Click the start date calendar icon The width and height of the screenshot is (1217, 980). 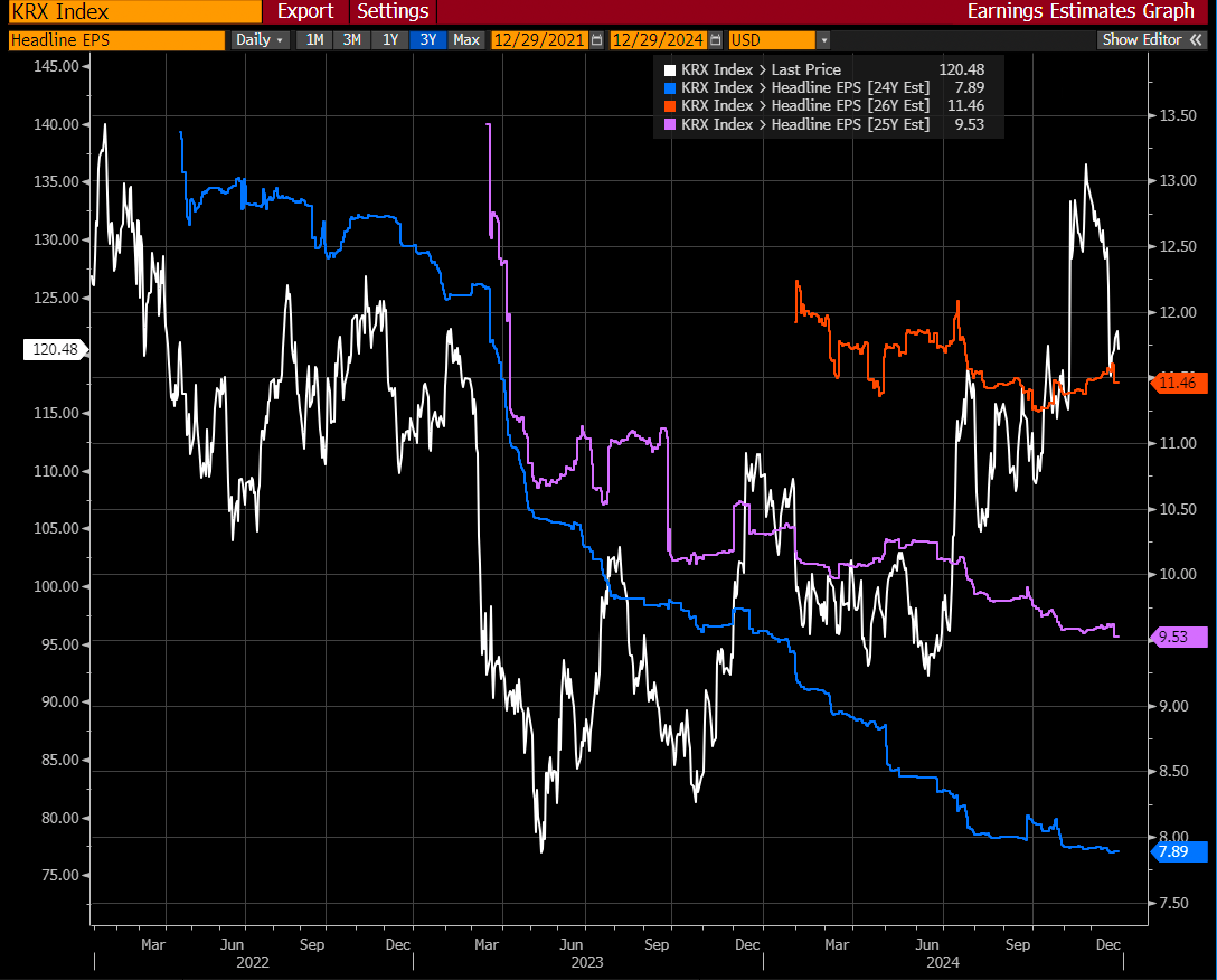597,40
